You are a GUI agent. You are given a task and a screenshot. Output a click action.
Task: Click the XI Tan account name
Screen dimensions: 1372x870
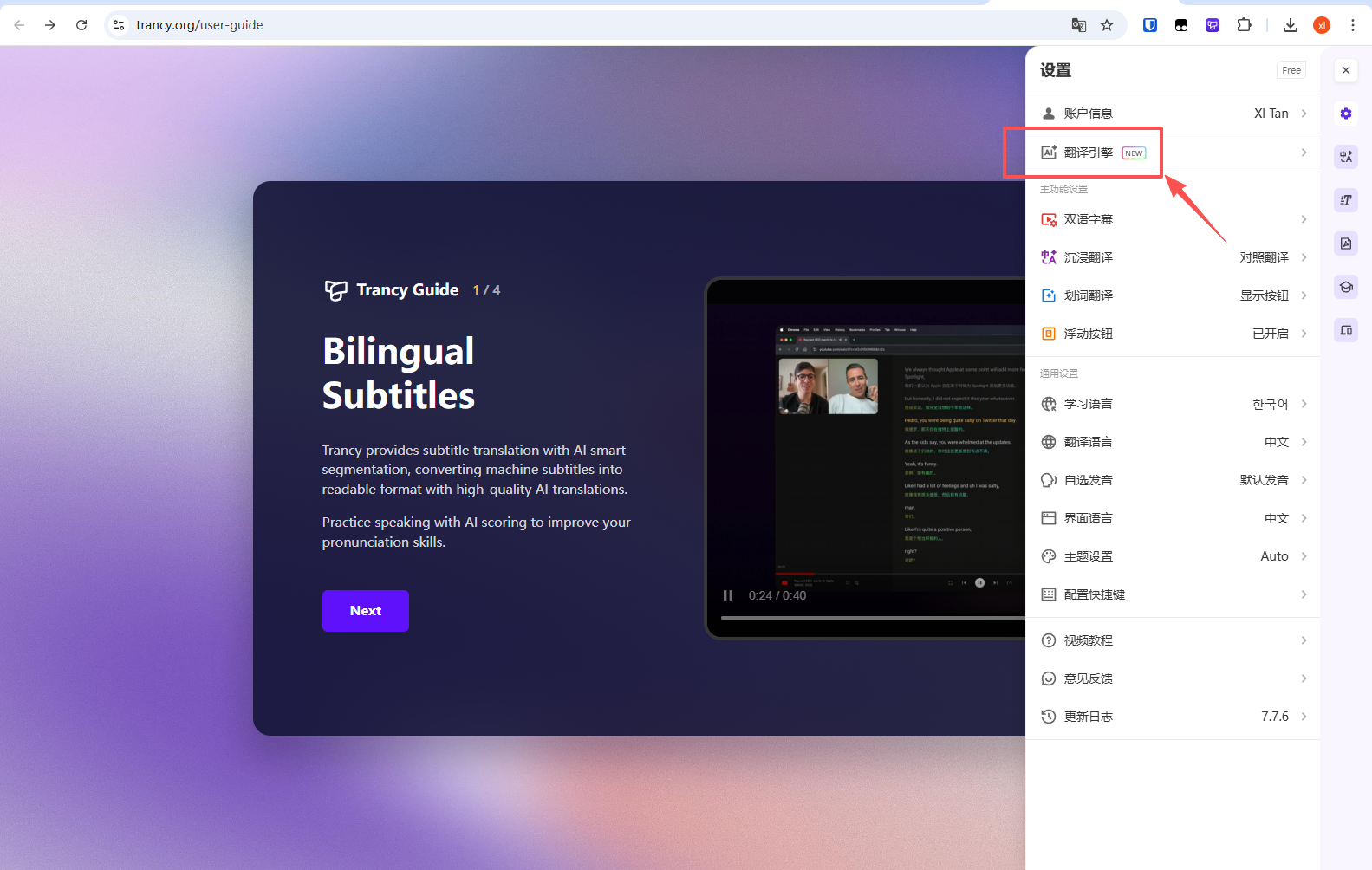[1271, 114]
